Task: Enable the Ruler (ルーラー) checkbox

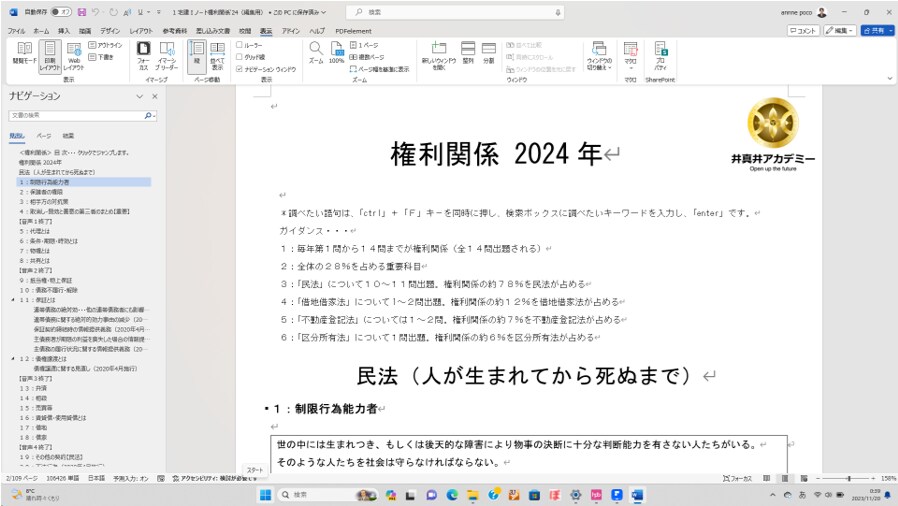Action: point(239,45)
